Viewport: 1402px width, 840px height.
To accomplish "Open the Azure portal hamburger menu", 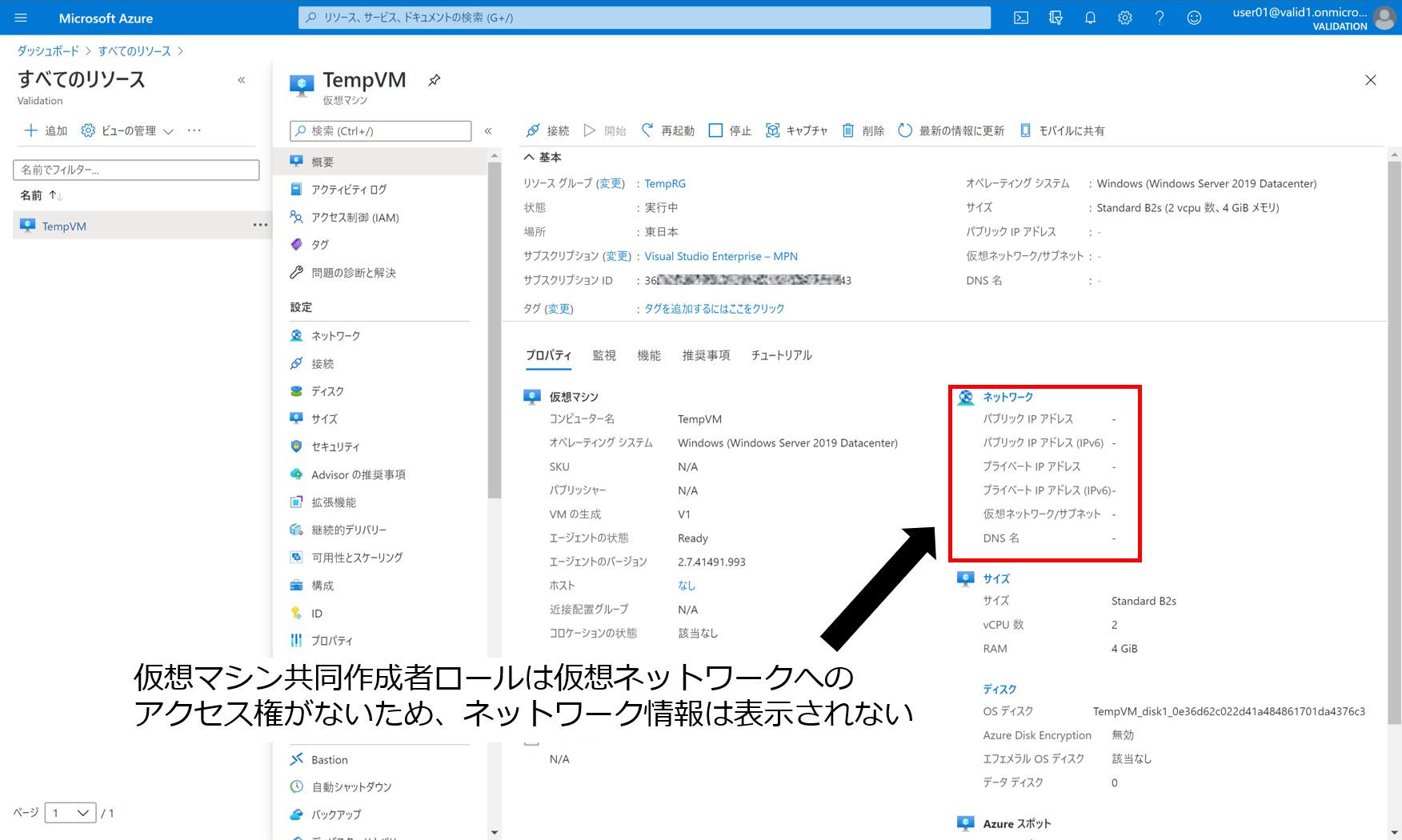I will [21, 18].
